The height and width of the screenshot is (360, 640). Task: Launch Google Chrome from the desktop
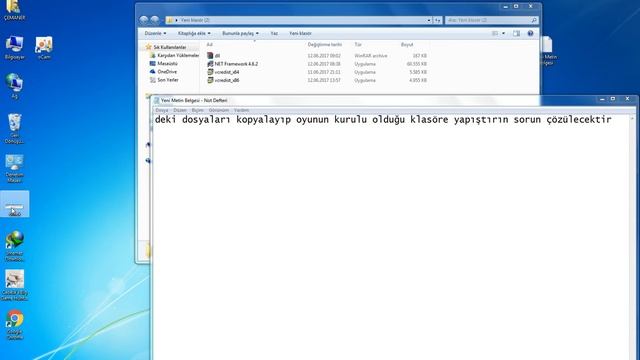[x=14, y=325]
